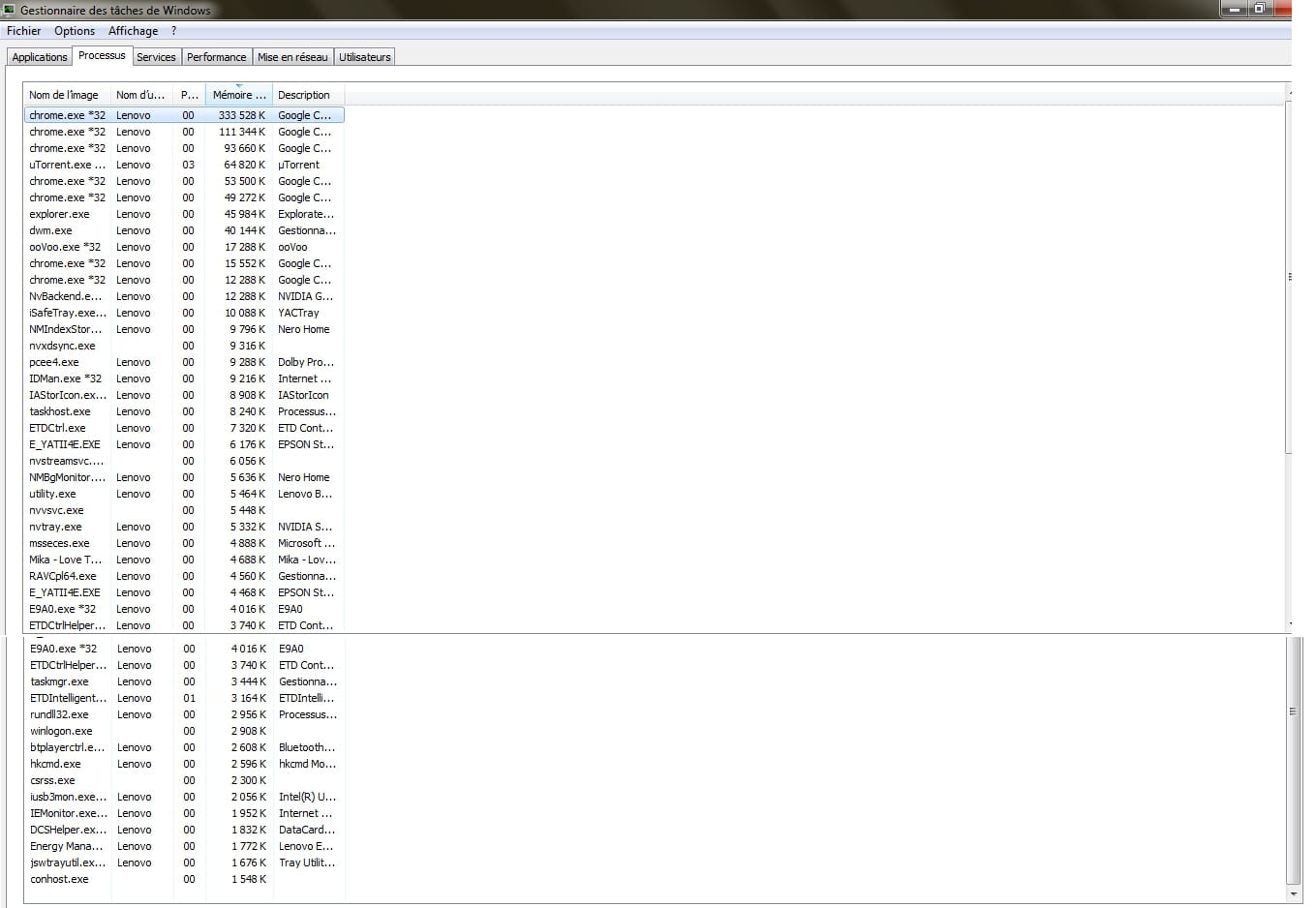The image size is (1316, 908).
Task: Click lower list scrollbar down arrow
Action: click(x=1293, y=894)
